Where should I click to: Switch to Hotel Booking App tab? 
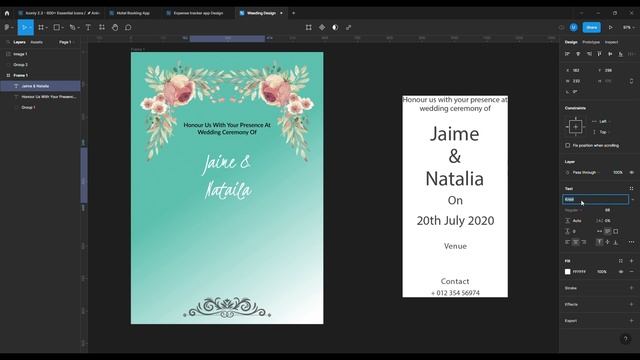pyautogui.click(x=133, y=13)
